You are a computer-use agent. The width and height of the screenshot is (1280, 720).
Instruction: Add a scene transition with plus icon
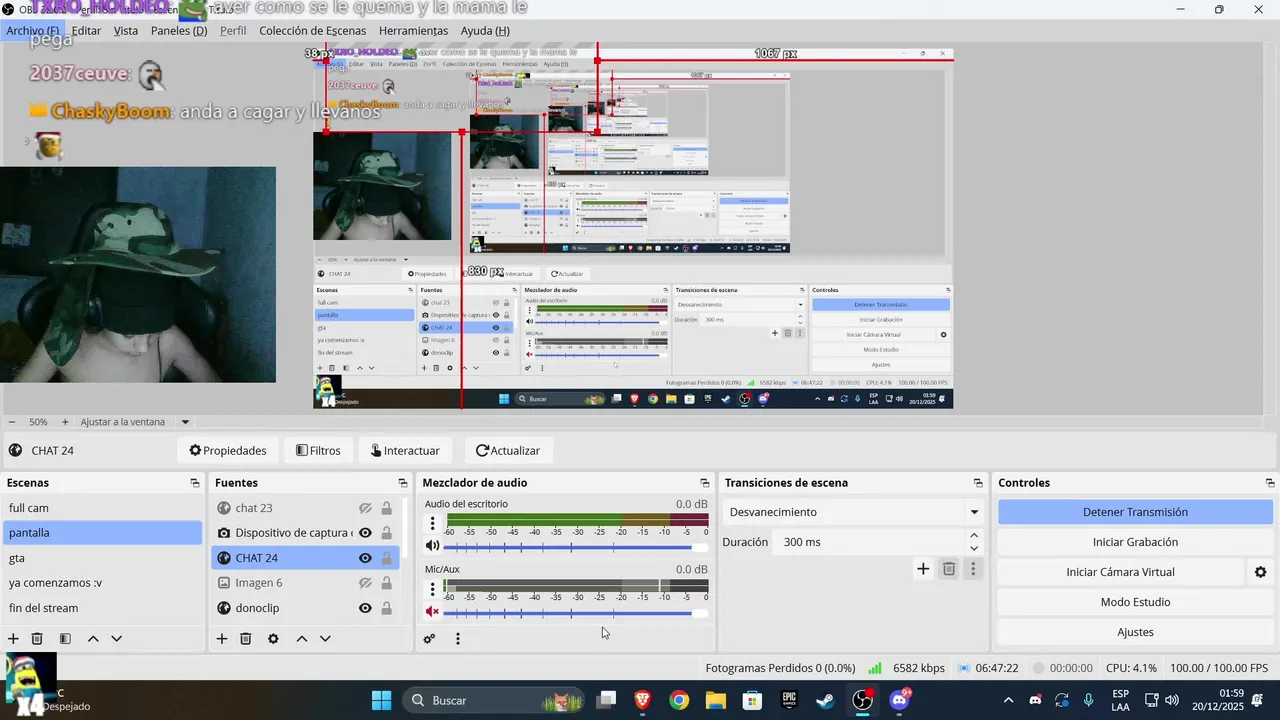923,569
